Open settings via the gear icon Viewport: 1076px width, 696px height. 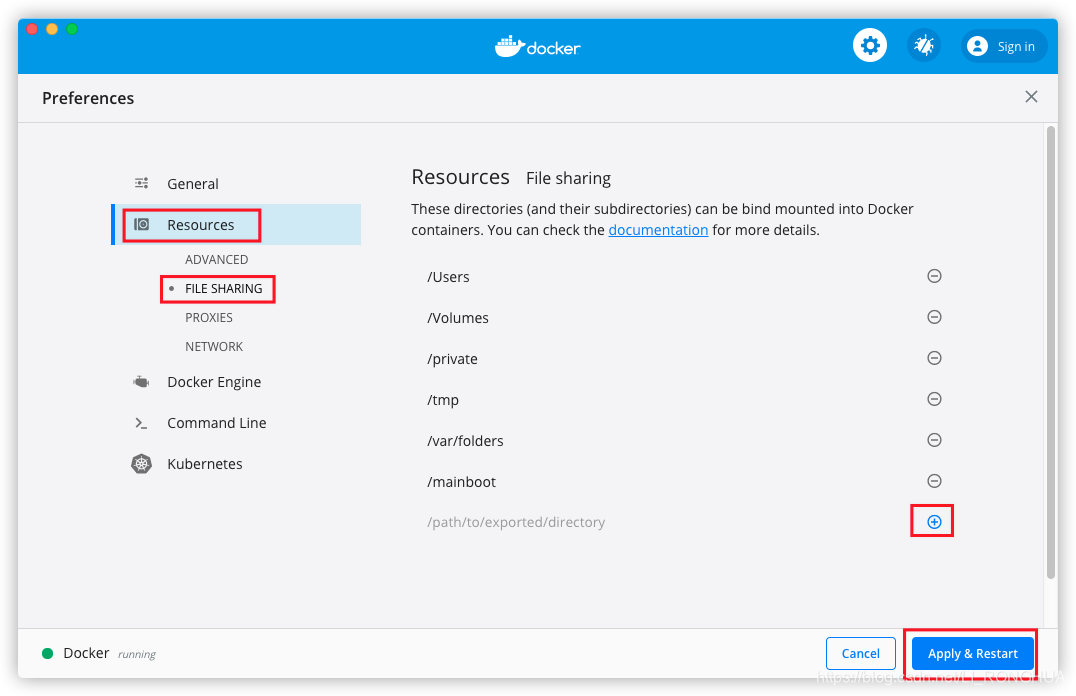(869, 46)
